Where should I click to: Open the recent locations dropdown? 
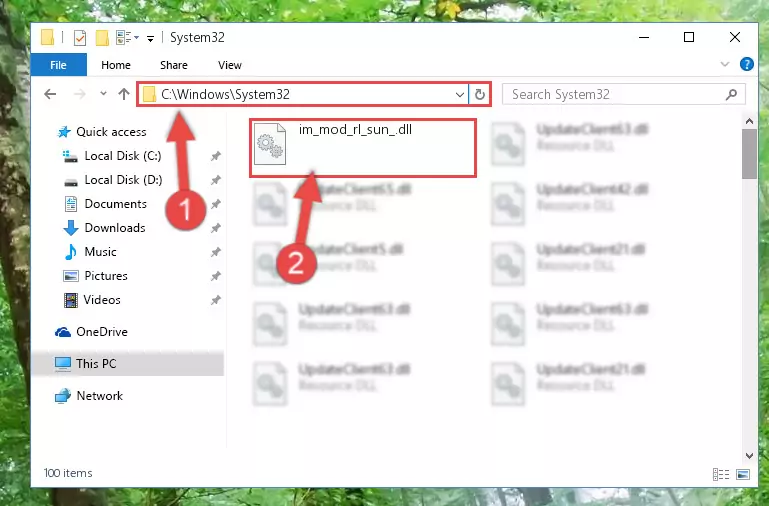click(103, 93)
